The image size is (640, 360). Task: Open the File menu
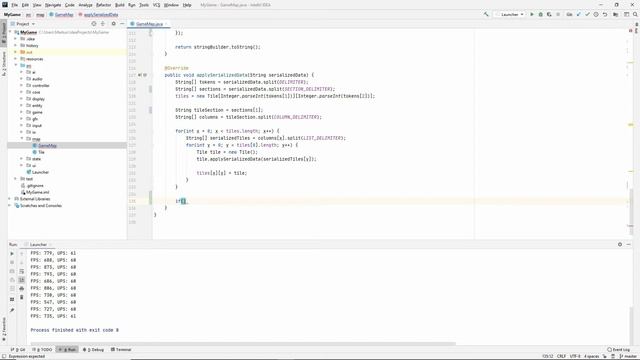pos(15,5)
